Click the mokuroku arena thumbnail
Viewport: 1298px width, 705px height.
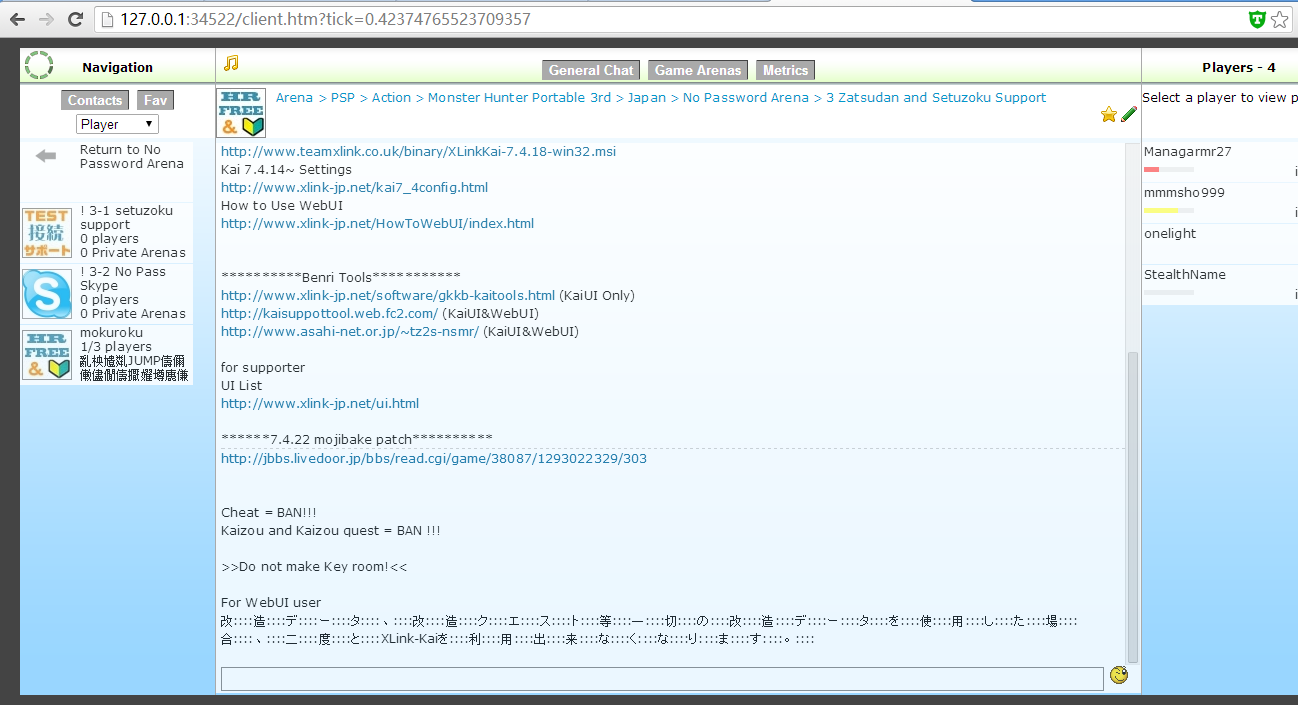point(47,355)
